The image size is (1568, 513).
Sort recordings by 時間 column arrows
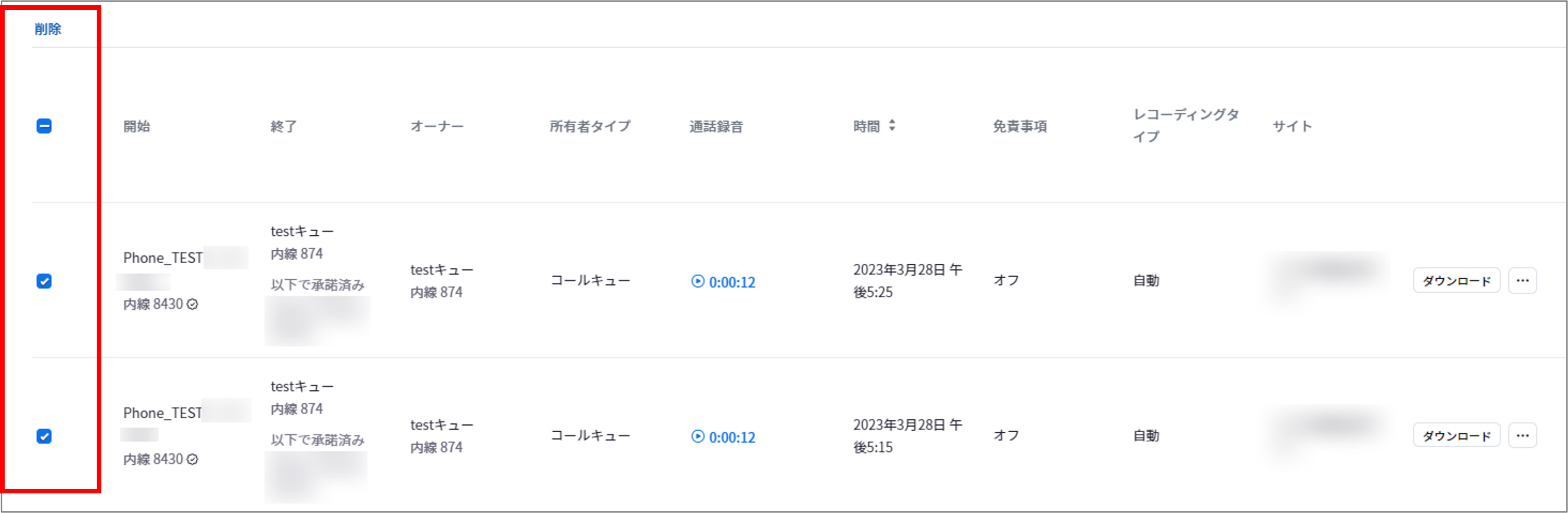pos(892,126)
